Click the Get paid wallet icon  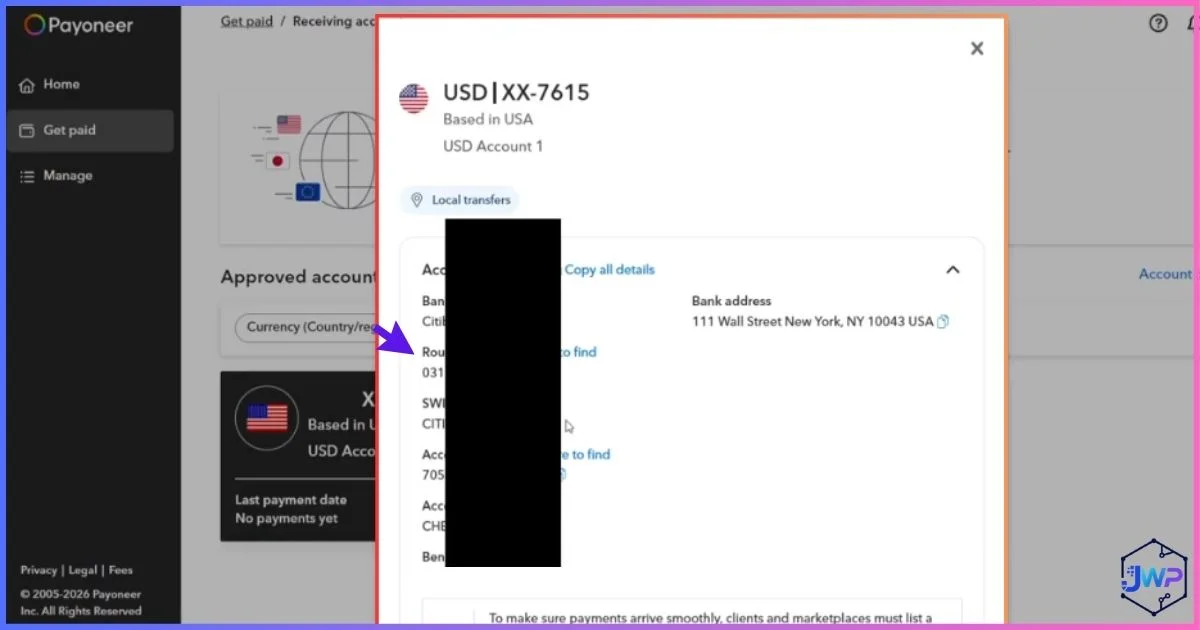[27, 130]
